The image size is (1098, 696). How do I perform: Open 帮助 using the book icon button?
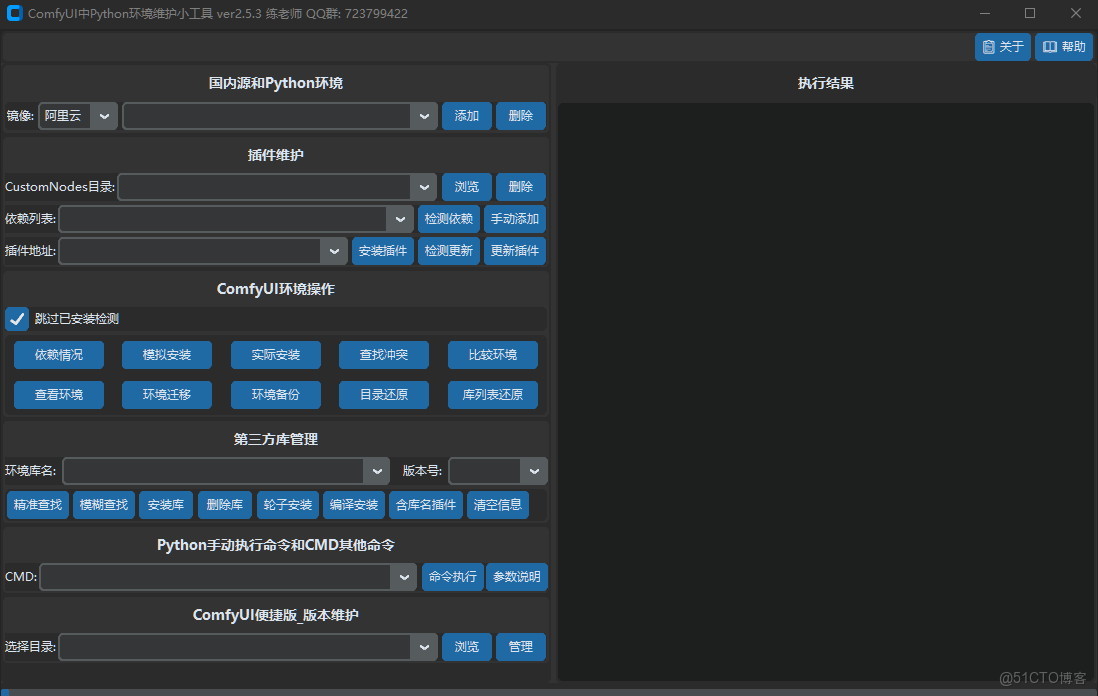[1063, 47]
